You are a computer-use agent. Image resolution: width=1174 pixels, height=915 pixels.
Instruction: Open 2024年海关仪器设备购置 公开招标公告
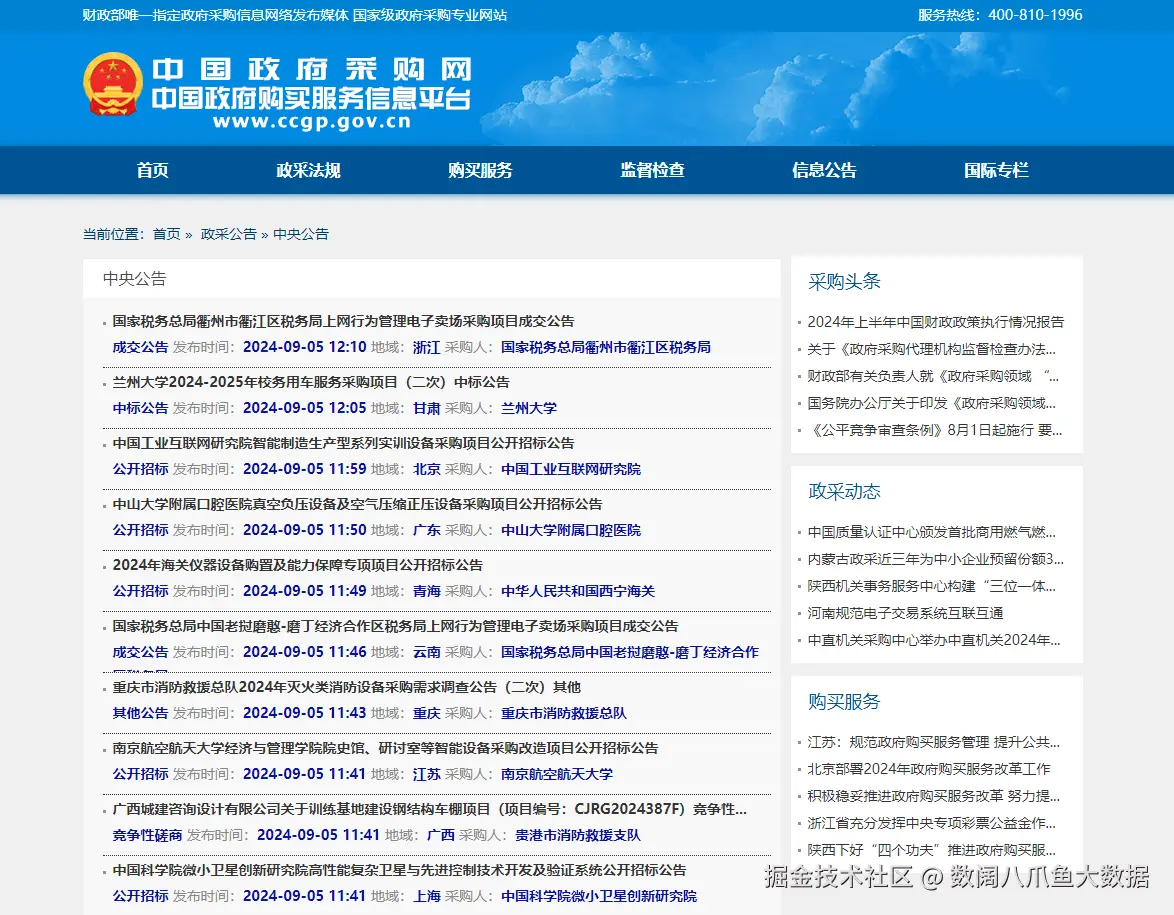click(297, 565)
